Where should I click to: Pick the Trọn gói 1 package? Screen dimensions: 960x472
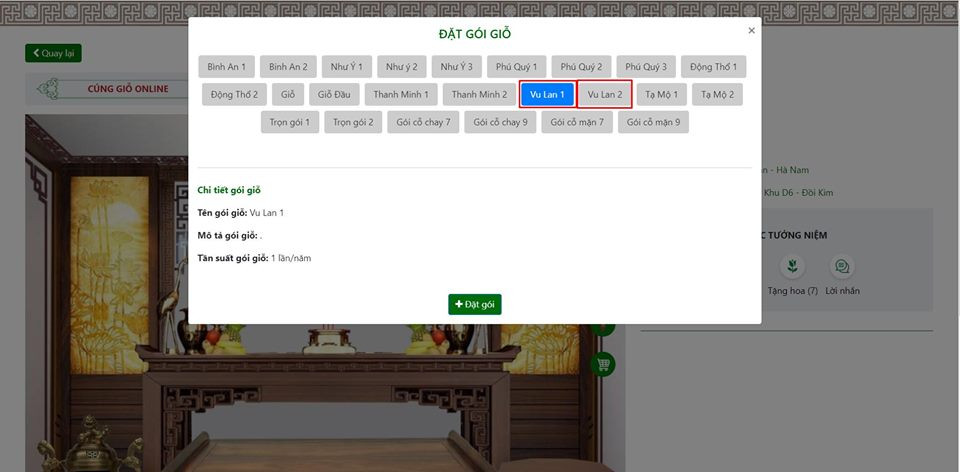point(290,122)
